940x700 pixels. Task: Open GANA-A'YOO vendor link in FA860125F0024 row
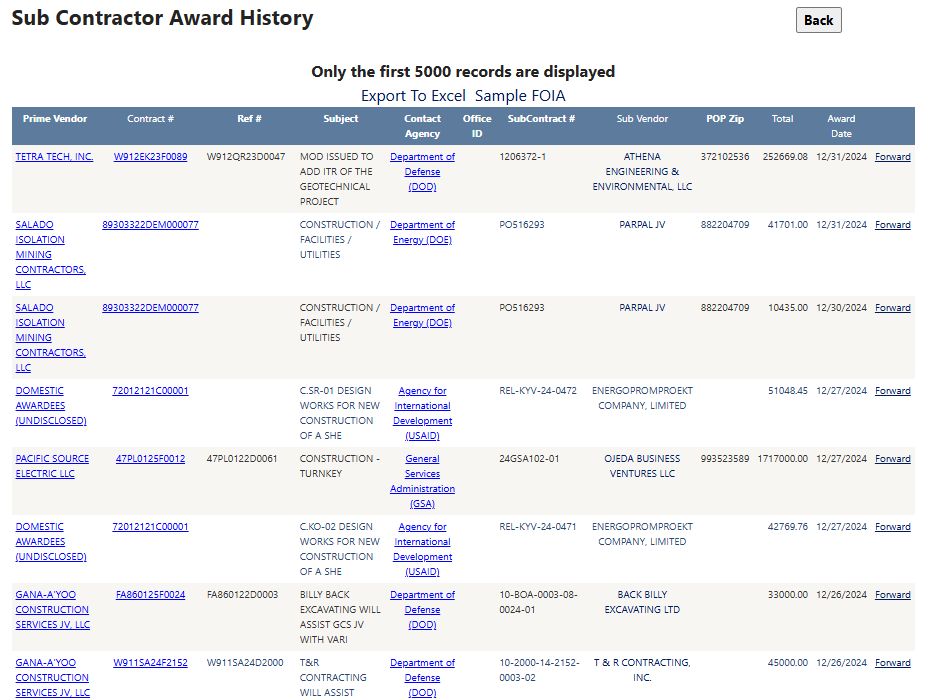(53, 610)
